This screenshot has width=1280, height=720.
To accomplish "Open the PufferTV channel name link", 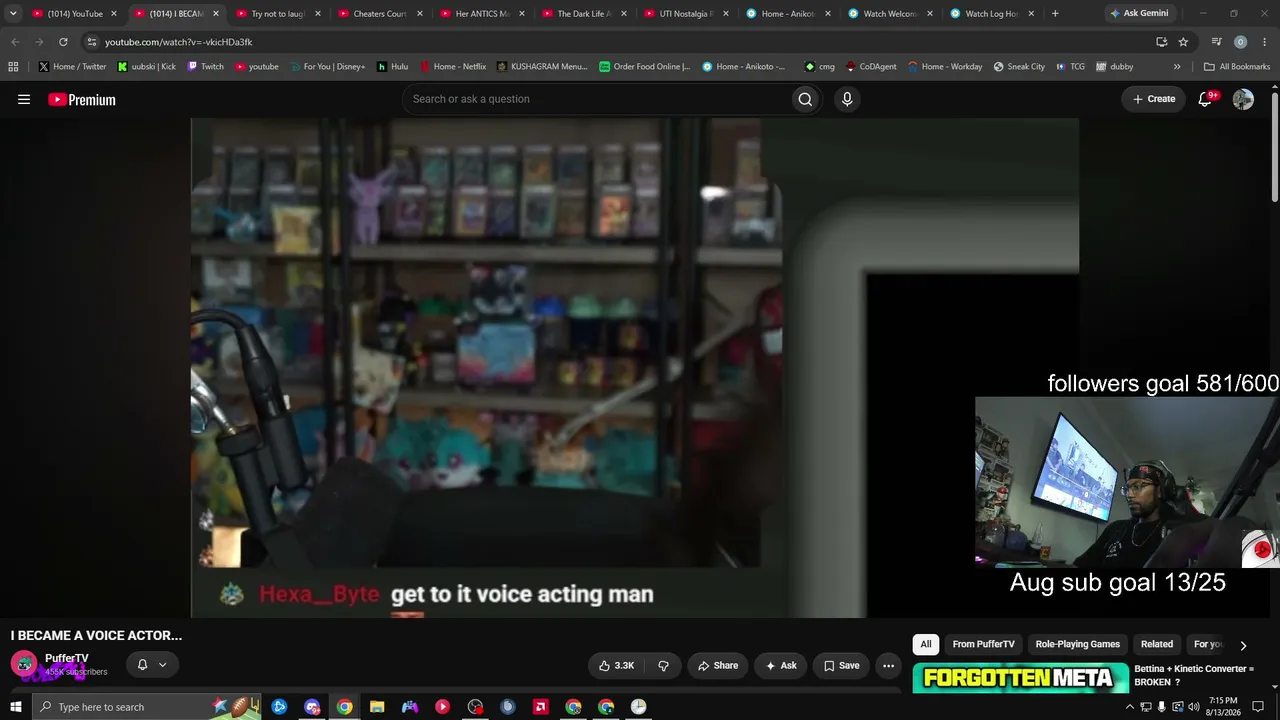I will tap(67, 658).
